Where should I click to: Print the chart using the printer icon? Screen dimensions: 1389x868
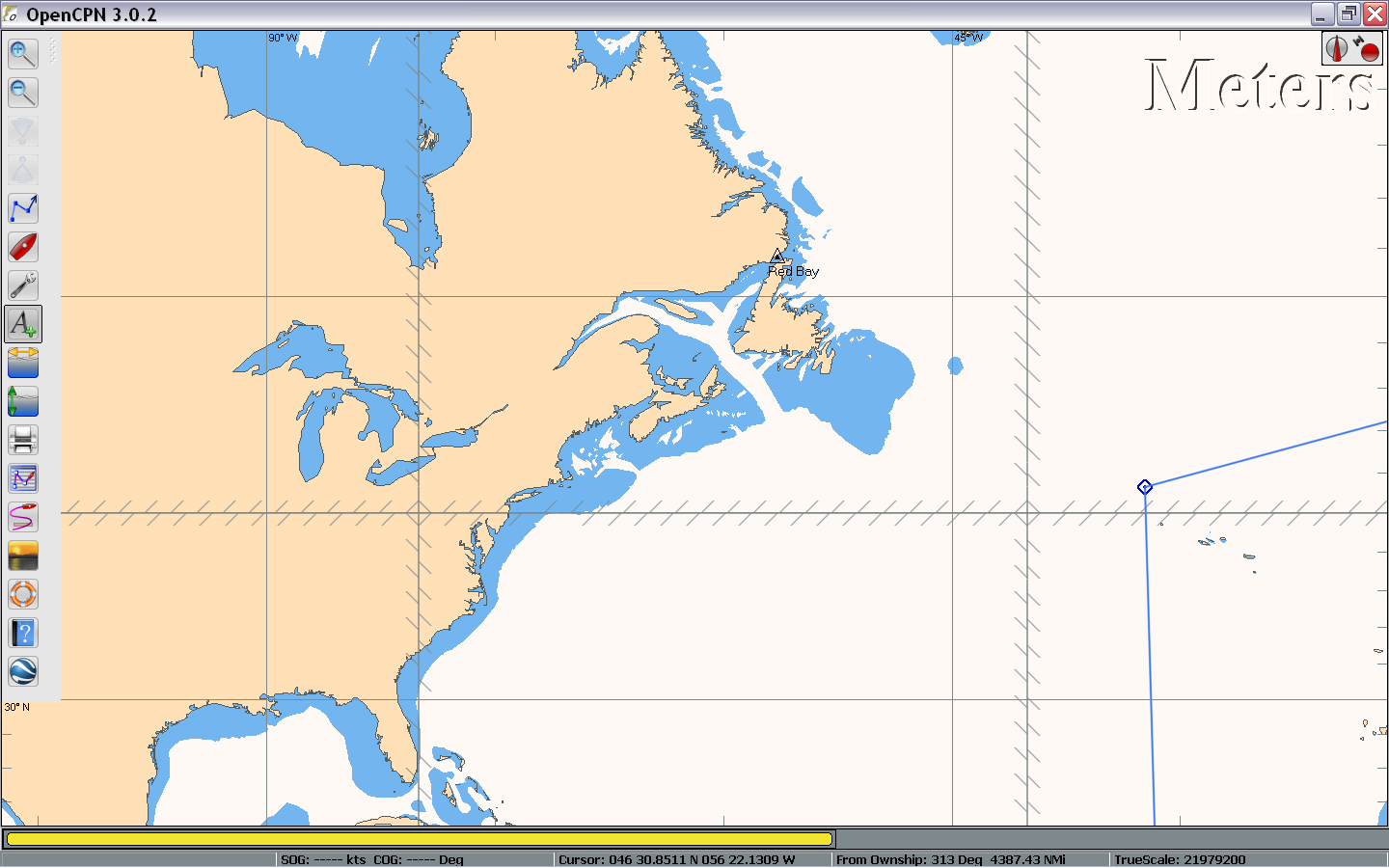click(x=23, y=440)
